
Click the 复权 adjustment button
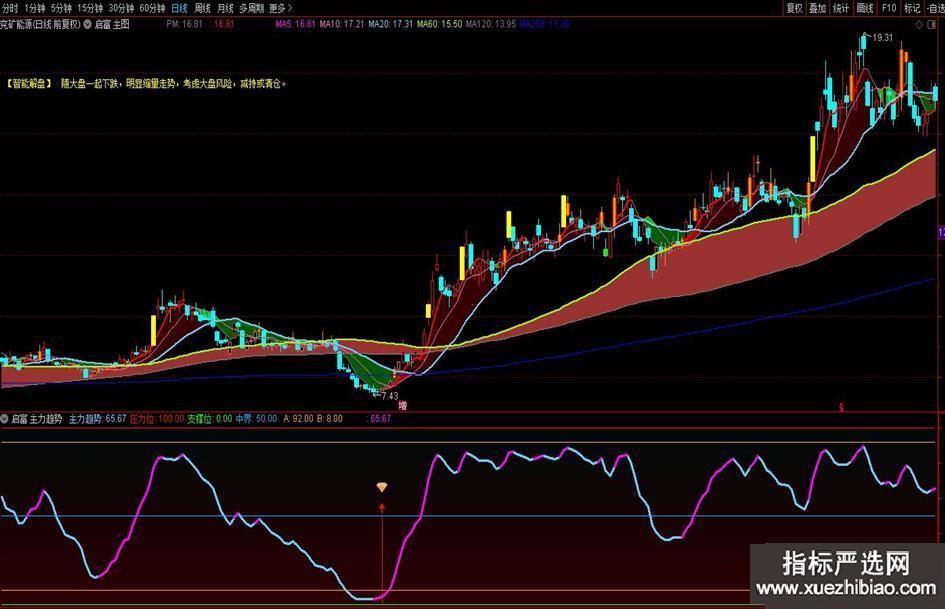coord(794,8)
